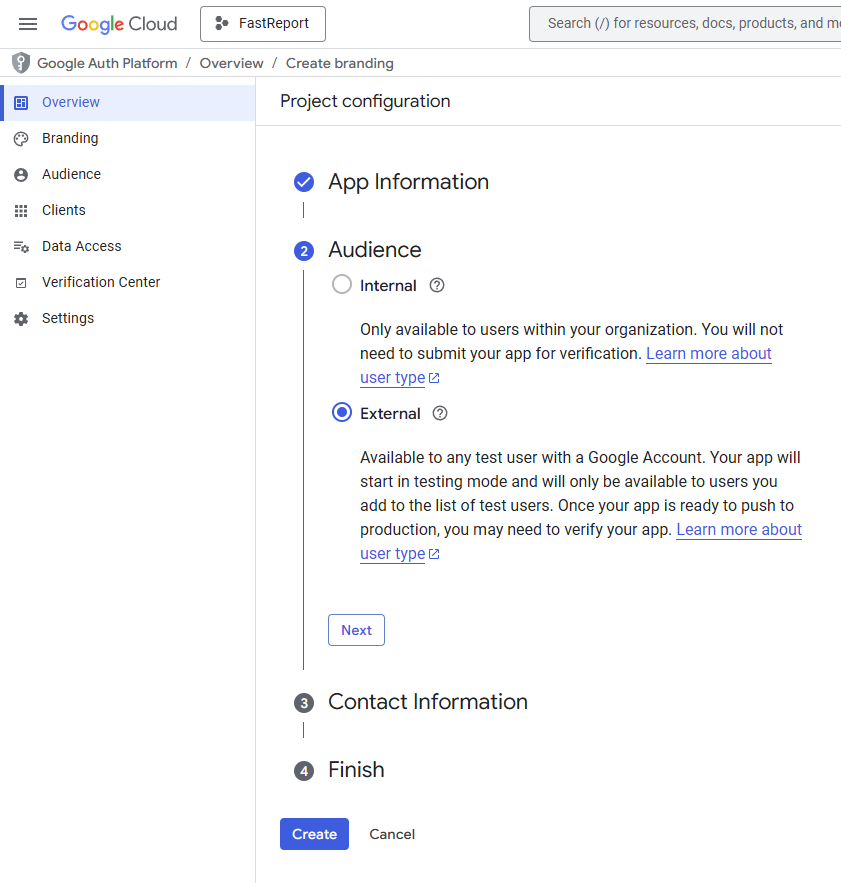Screen dimensions: 841x883
Task: Open the FastReport project picker
Action: [x=263, y=24]
